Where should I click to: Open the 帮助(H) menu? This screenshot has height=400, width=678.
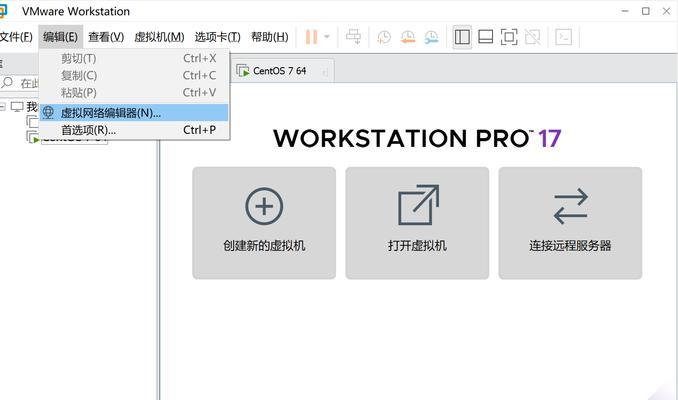[270, 37]
